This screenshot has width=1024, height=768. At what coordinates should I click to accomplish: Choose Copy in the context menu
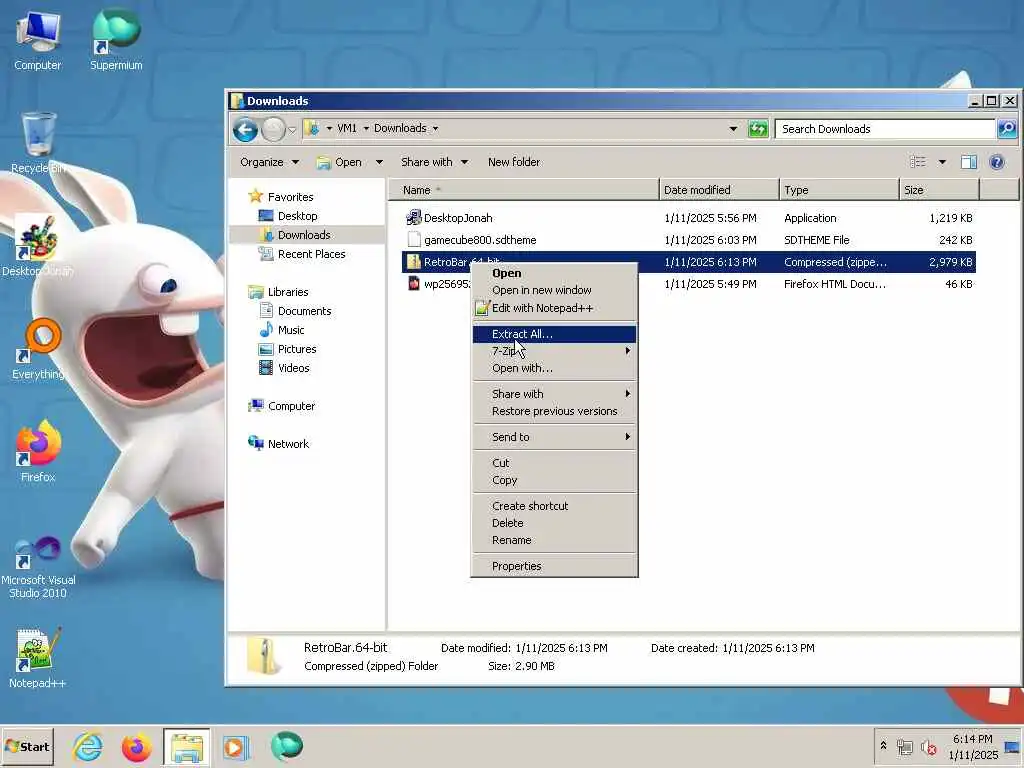point(554,480)
